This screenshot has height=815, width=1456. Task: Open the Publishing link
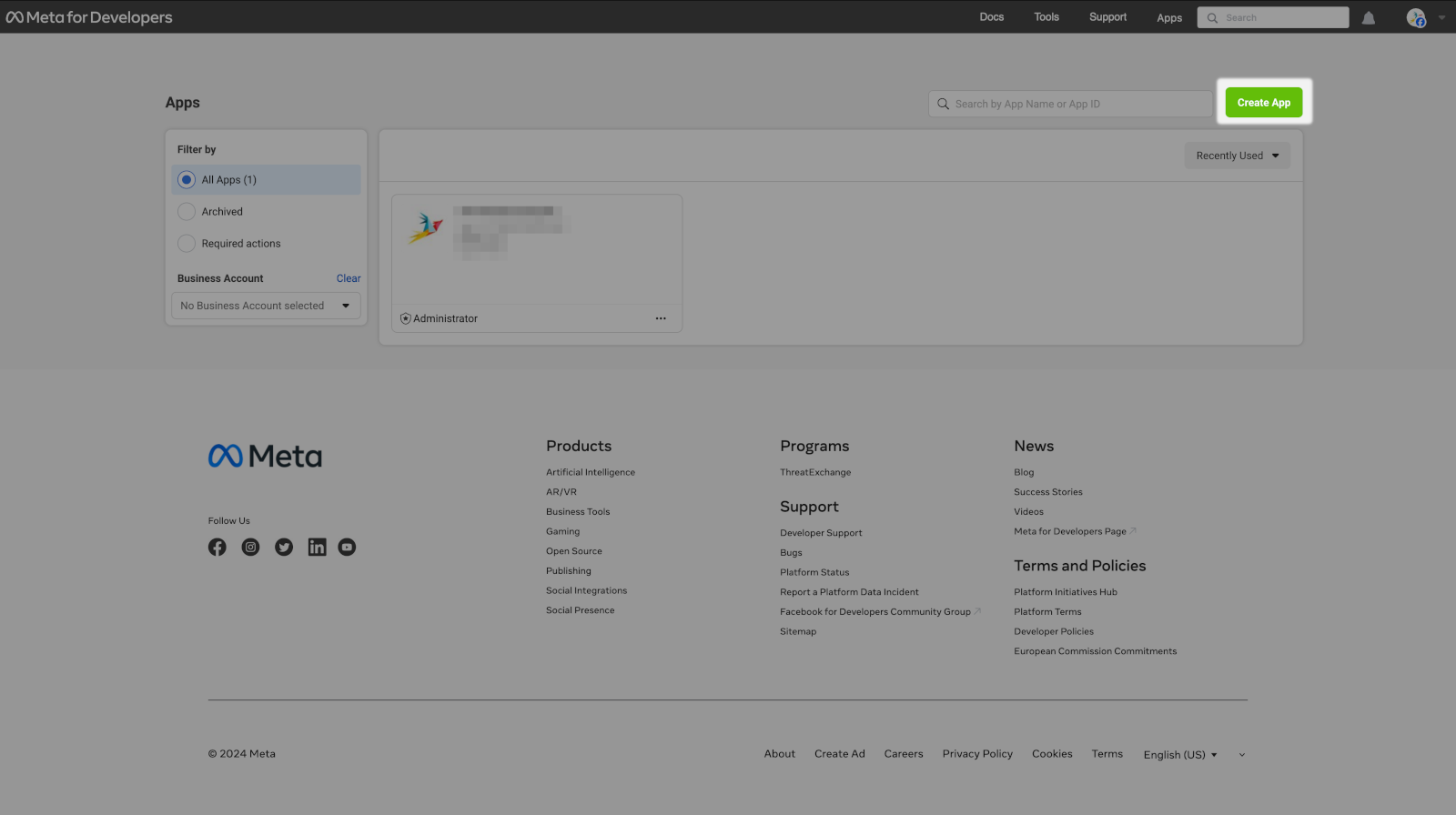click(569, 571)
